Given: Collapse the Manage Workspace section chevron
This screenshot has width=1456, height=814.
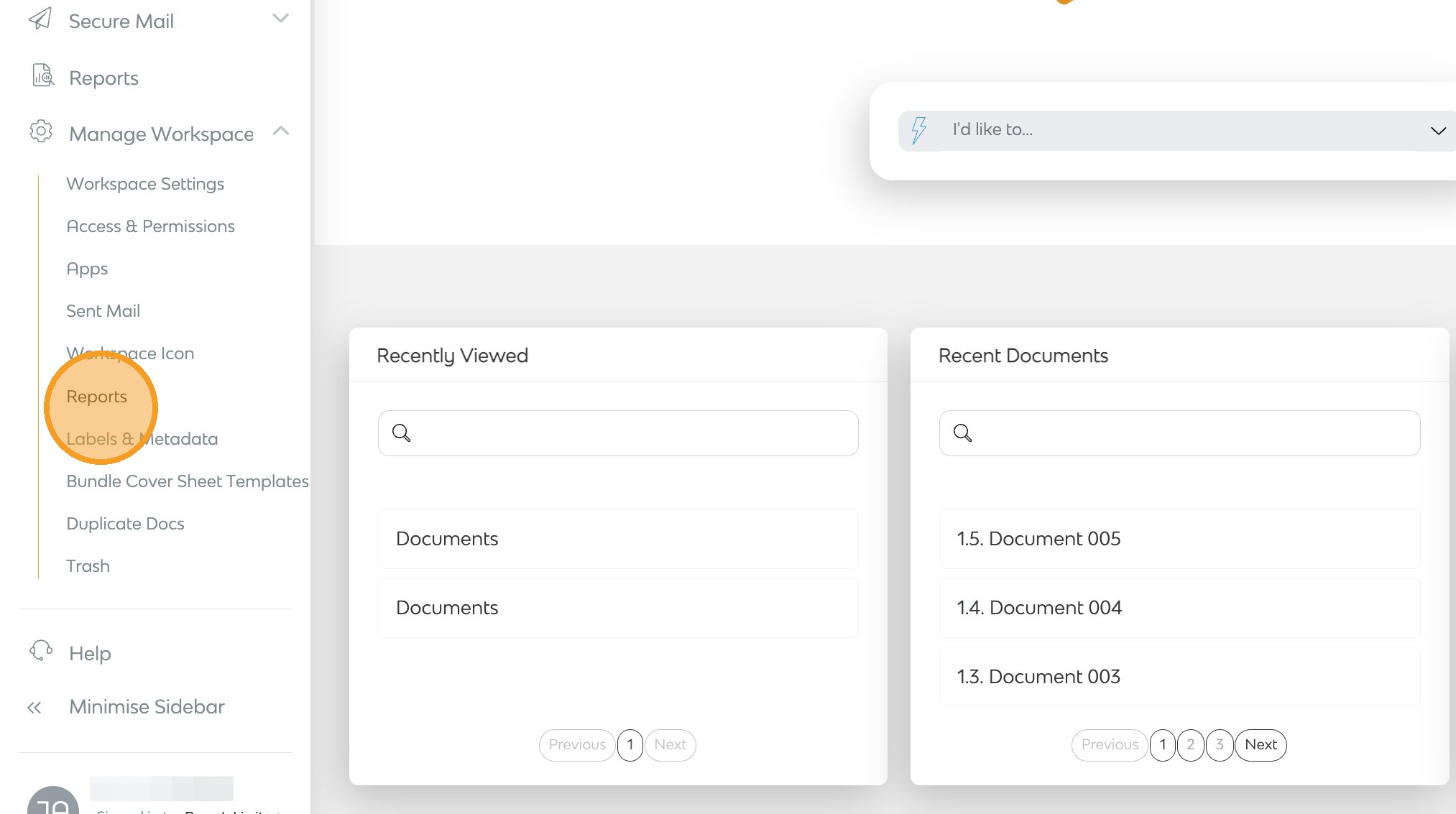Looking at the screenshot, I should [280, 131].
